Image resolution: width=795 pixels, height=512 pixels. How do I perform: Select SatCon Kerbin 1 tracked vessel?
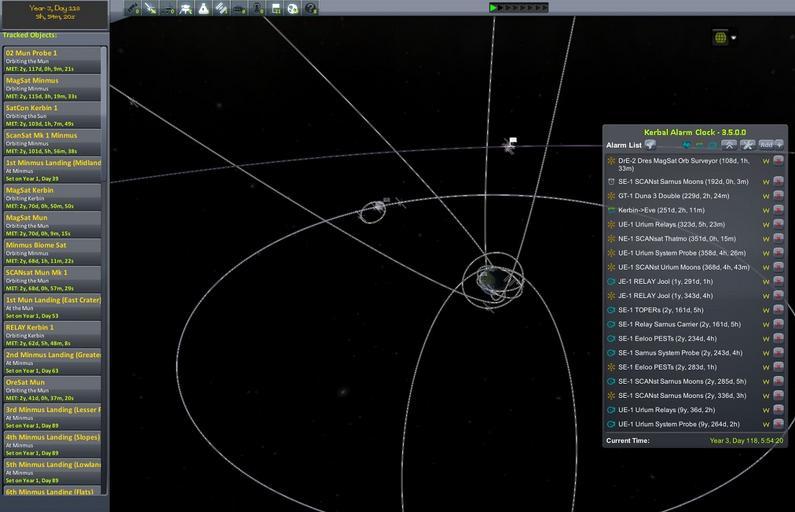point(53,115)
